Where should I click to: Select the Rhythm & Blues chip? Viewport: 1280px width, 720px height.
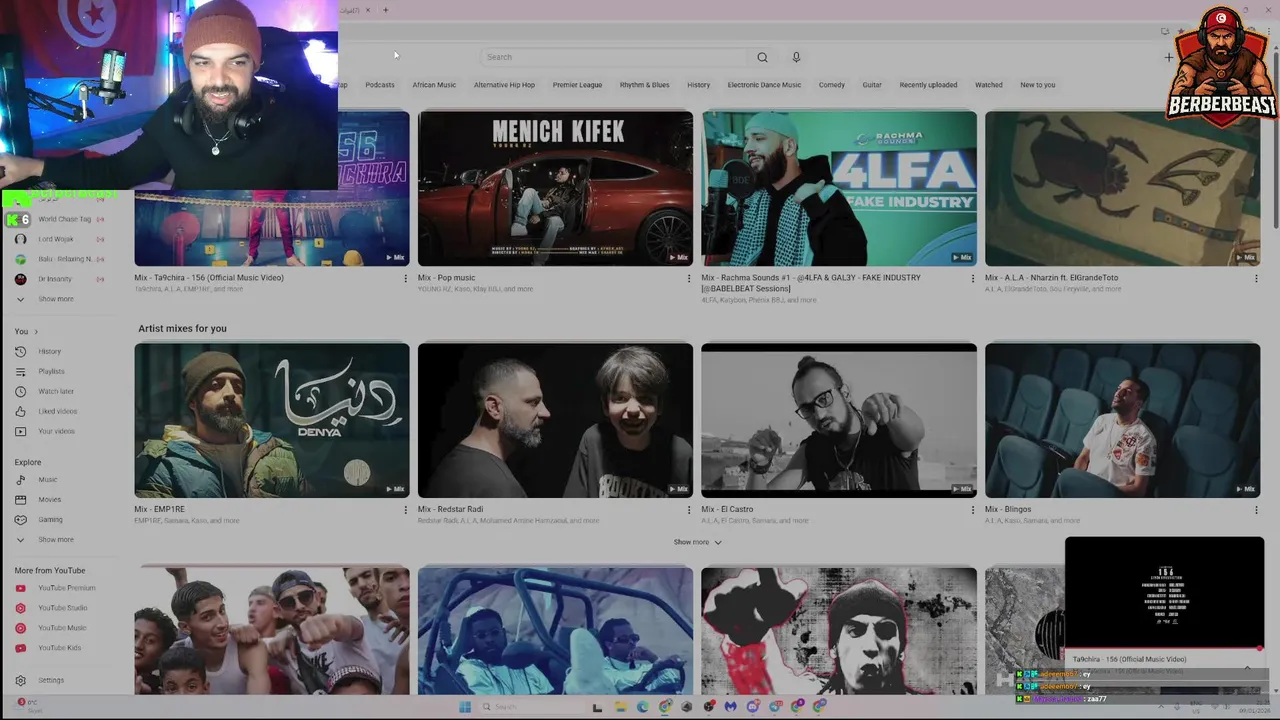(644, 85)
